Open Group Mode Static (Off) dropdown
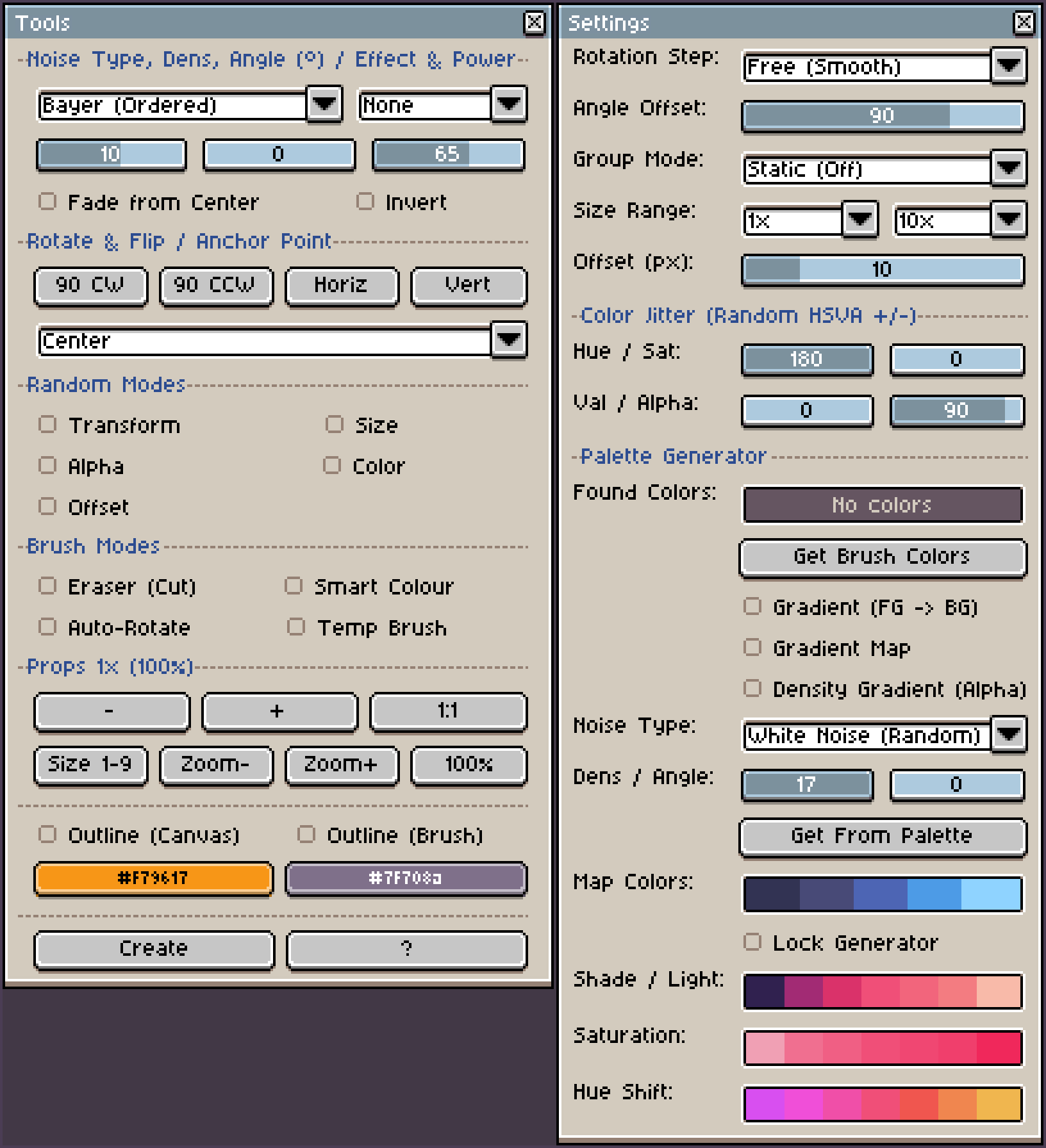This screenshot has height=1148, width=1046. tap(1008, 168)
